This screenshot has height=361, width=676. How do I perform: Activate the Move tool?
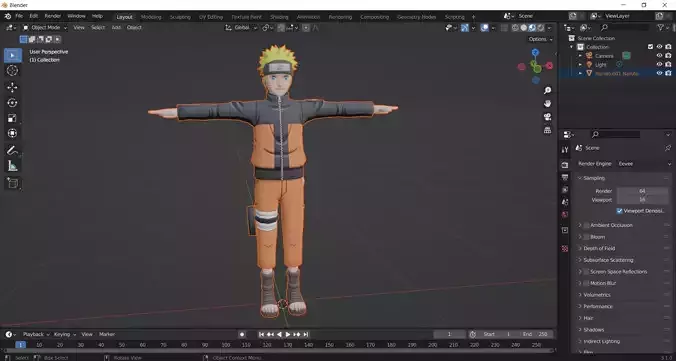(x=13, y=87)
